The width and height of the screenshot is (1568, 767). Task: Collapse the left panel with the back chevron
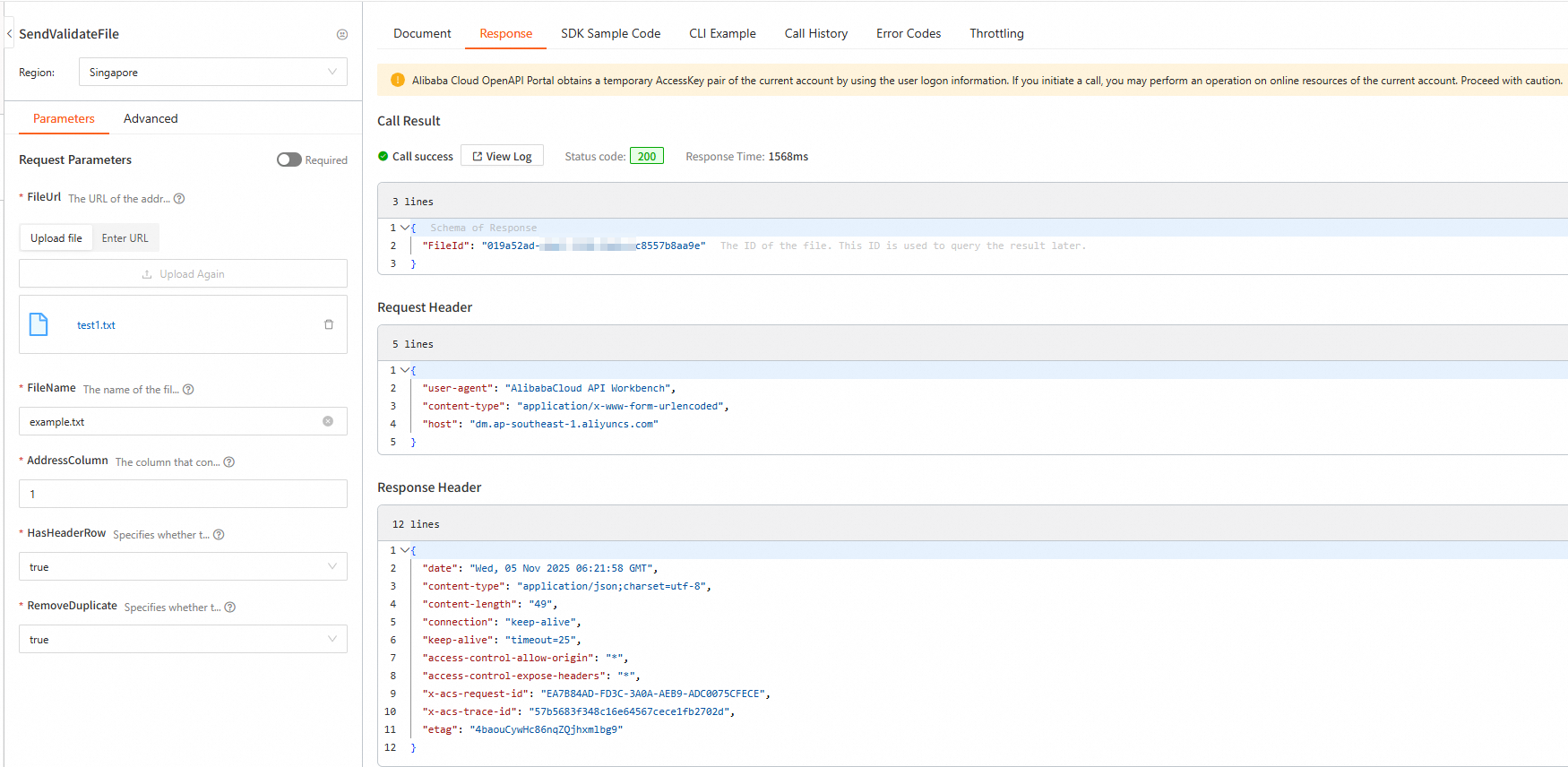pyautogui.click(x=9, y=34)
